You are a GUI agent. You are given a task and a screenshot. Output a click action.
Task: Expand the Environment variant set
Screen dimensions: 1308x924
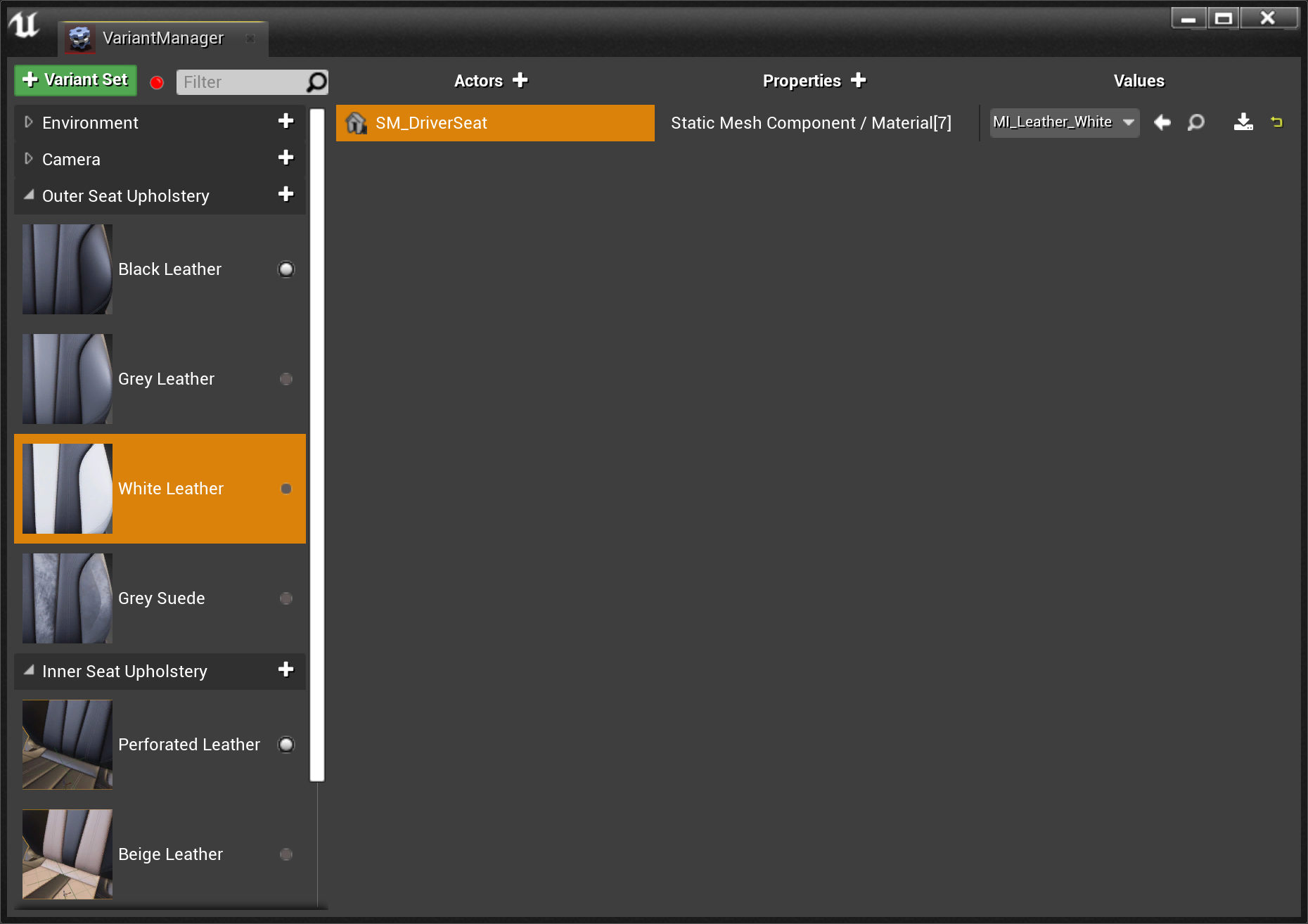(x=29, y=122)
